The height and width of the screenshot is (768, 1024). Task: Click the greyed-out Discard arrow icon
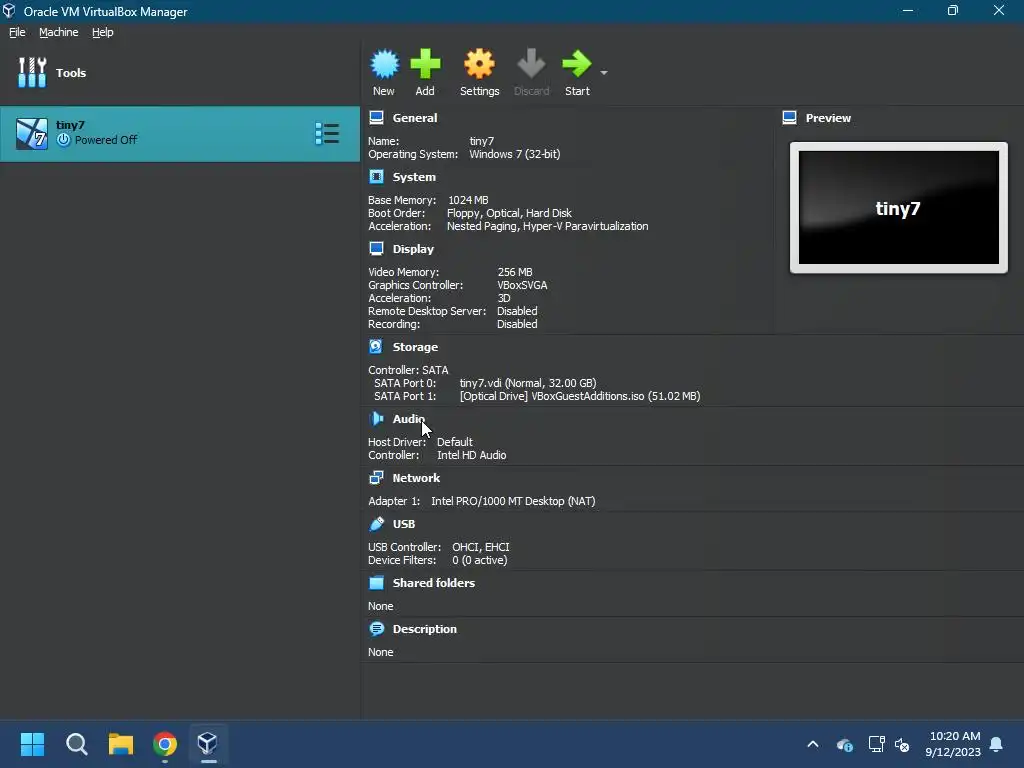tap(531, 64)
